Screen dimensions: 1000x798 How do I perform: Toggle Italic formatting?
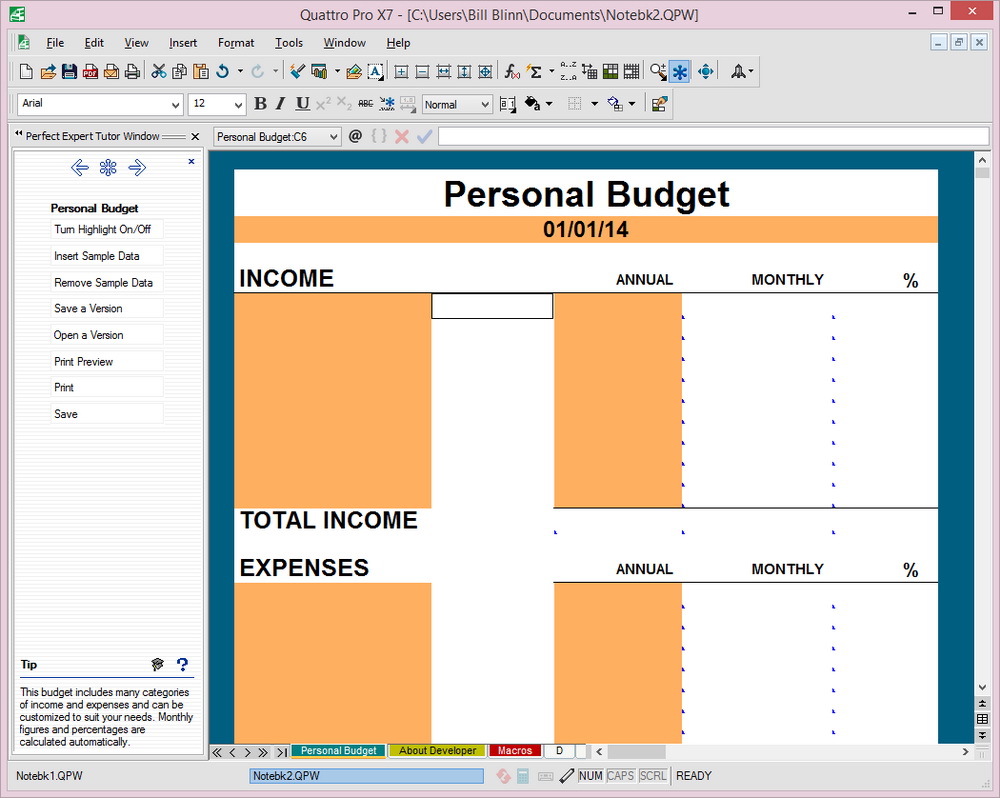point(281,104)
